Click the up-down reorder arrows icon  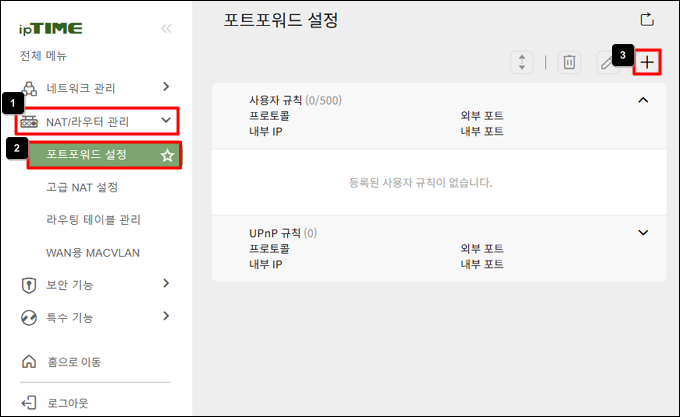(x=522, y=62)
